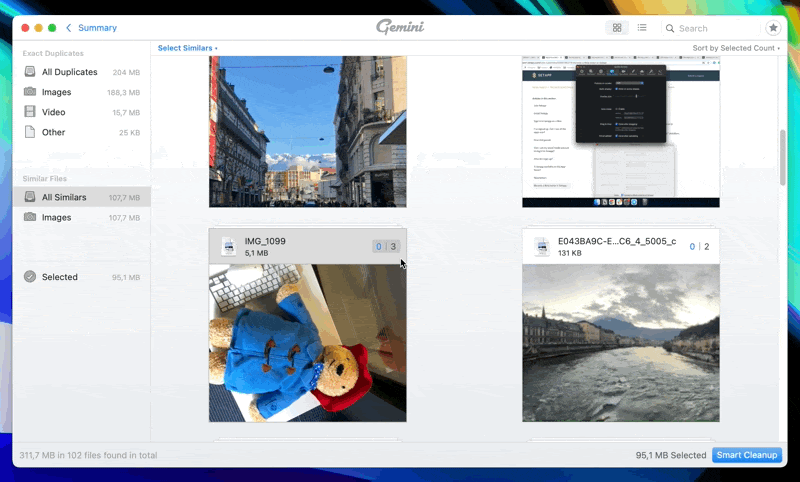Switch to grid view
This screenshot has height=482, width=800.
coord(617,28)
